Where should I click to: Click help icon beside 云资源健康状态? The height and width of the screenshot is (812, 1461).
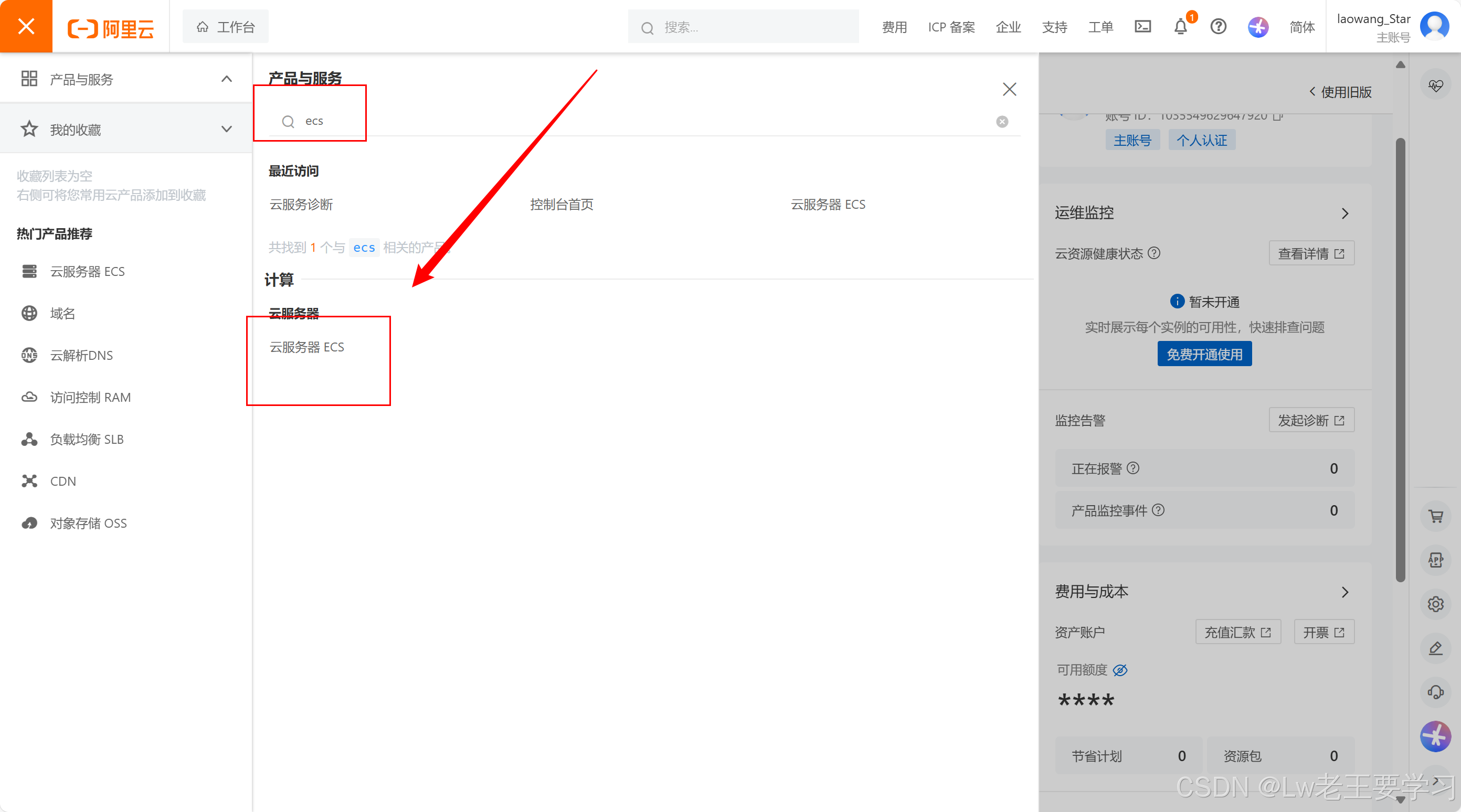(1153, 253)
